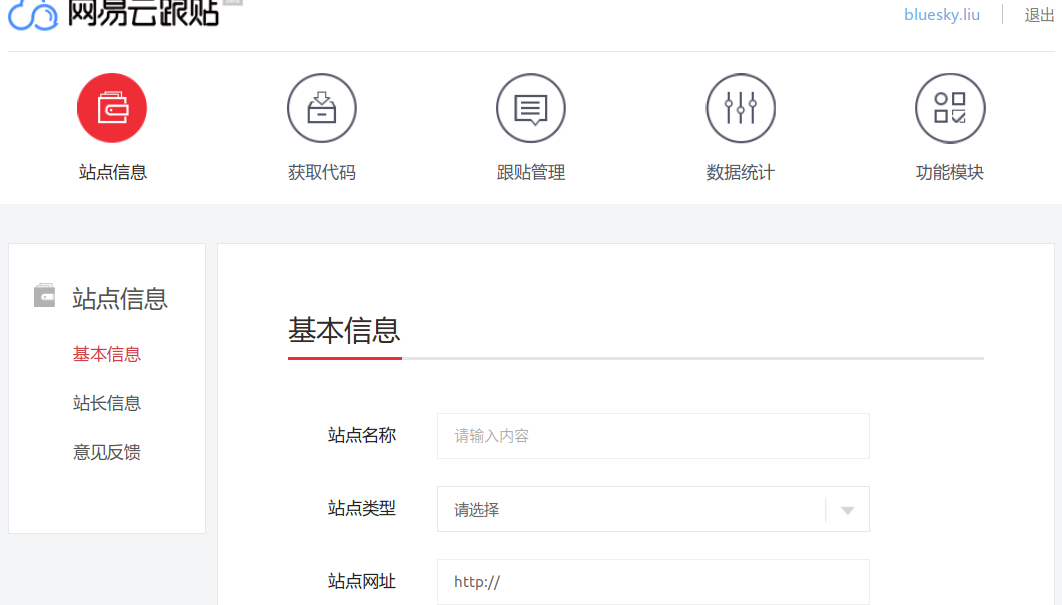Click the small wallet icon beside 站点信息 sidebar header
This screenshot has height=605, width=1062.
click(x=44, y=295)
